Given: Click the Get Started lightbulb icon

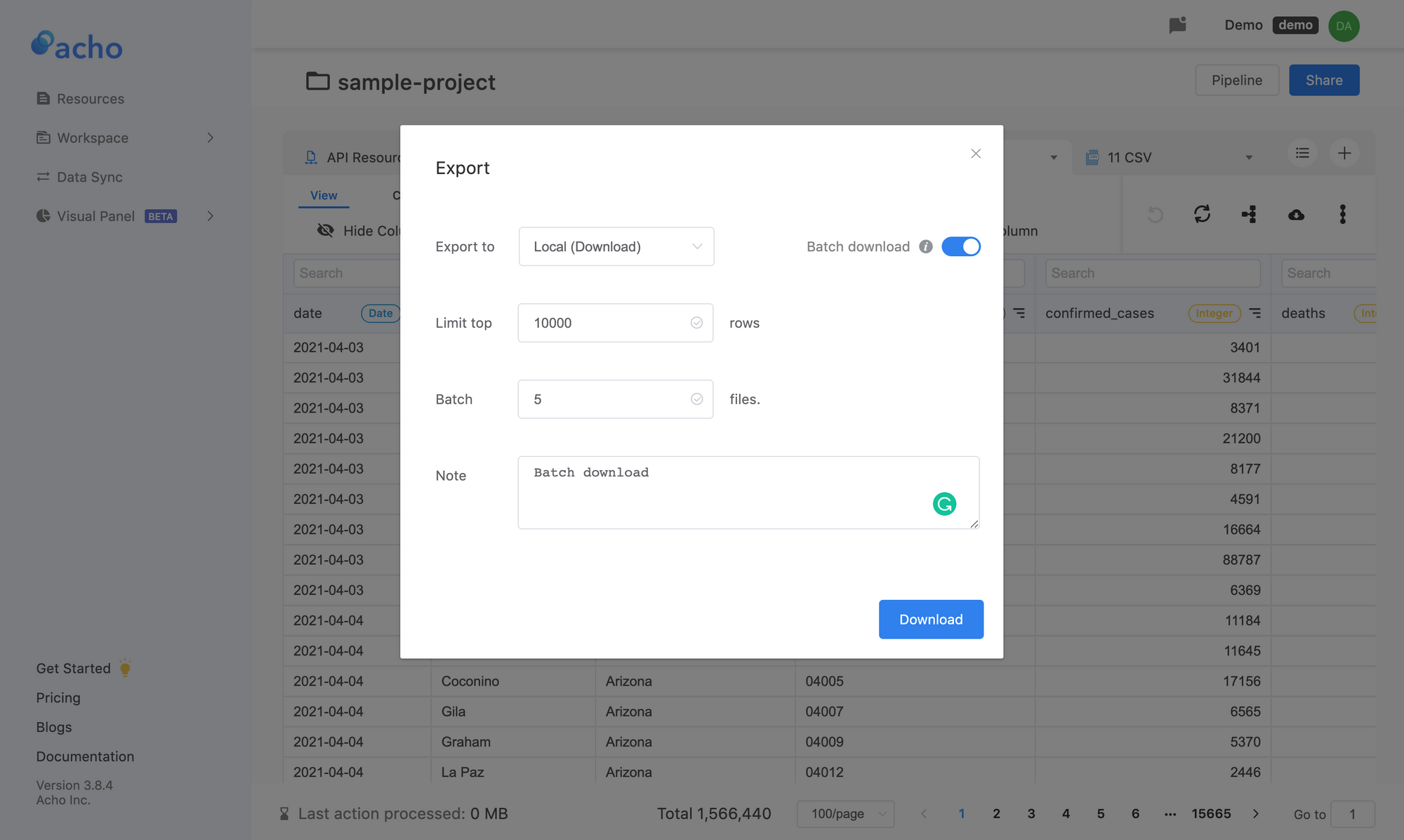Looking at the screenshot, I should coord(125,667).
